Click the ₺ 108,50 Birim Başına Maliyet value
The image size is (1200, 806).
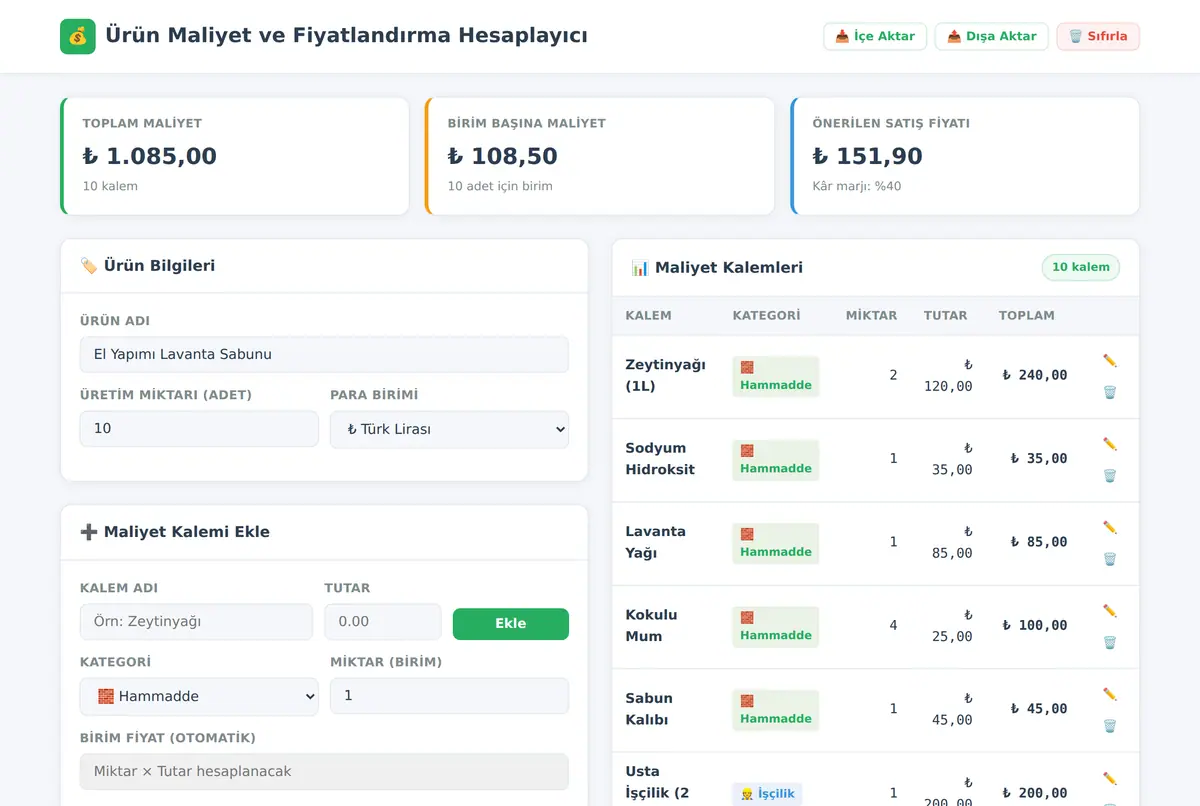tap(502, 156)
